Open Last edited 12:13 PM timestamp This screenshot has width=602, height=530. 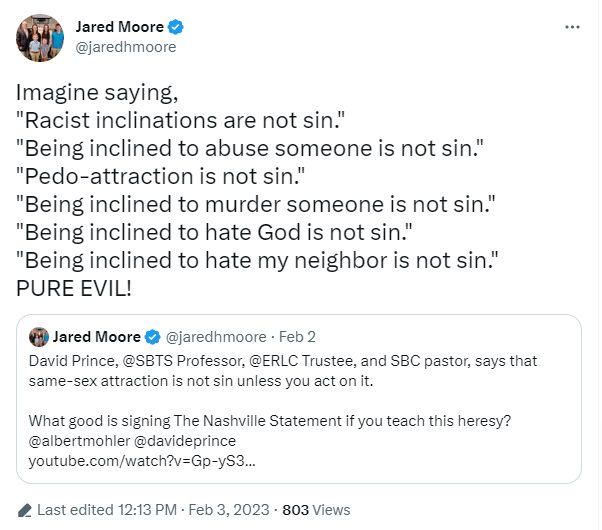click(107, 510)
